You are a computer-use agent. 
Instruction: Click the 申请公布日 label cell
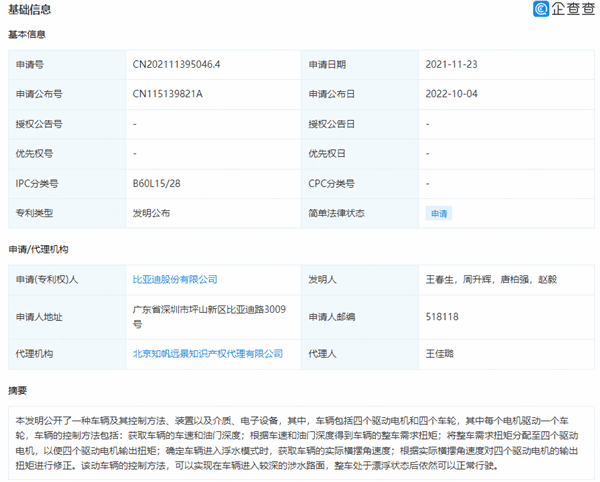360,94
